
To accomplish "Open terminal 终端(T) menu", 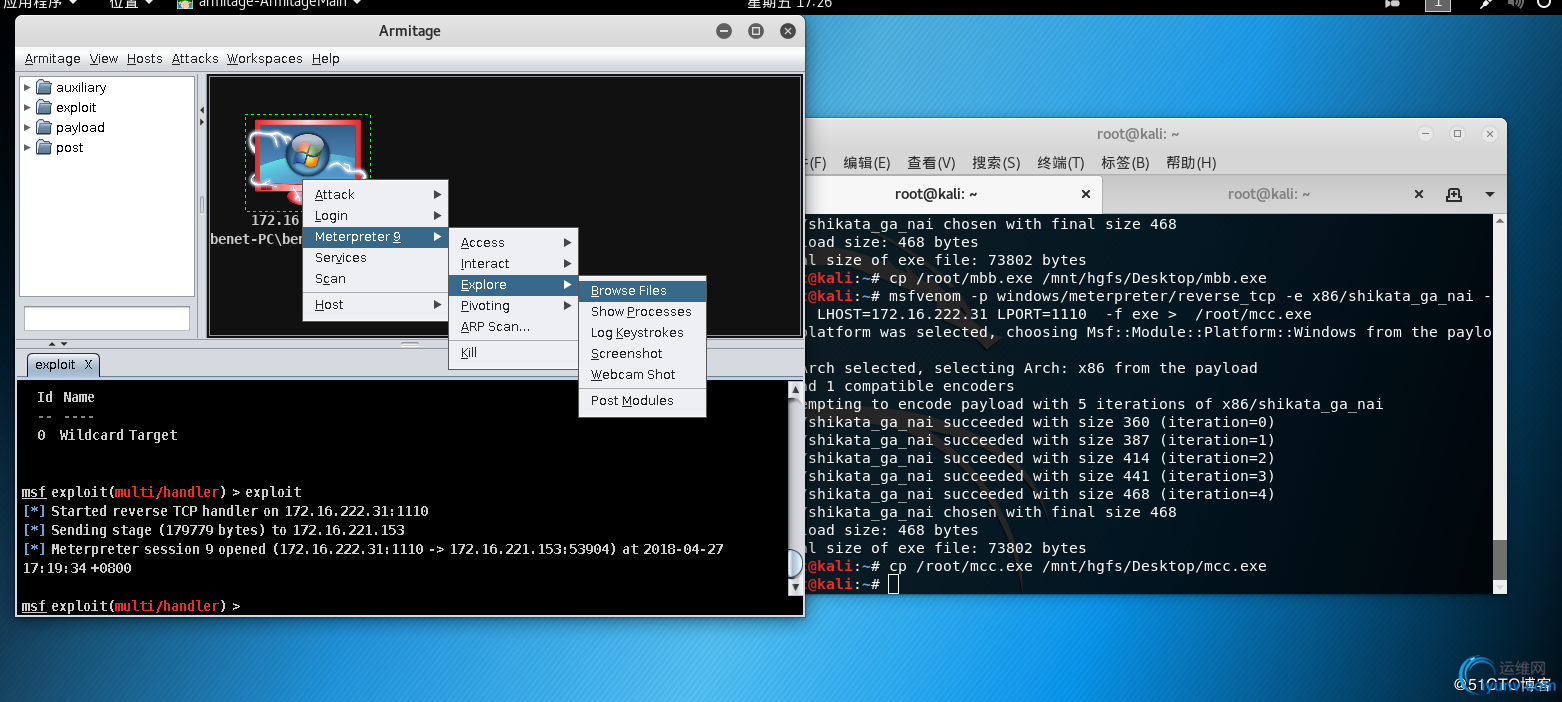I will click(x=1061, y=162).
